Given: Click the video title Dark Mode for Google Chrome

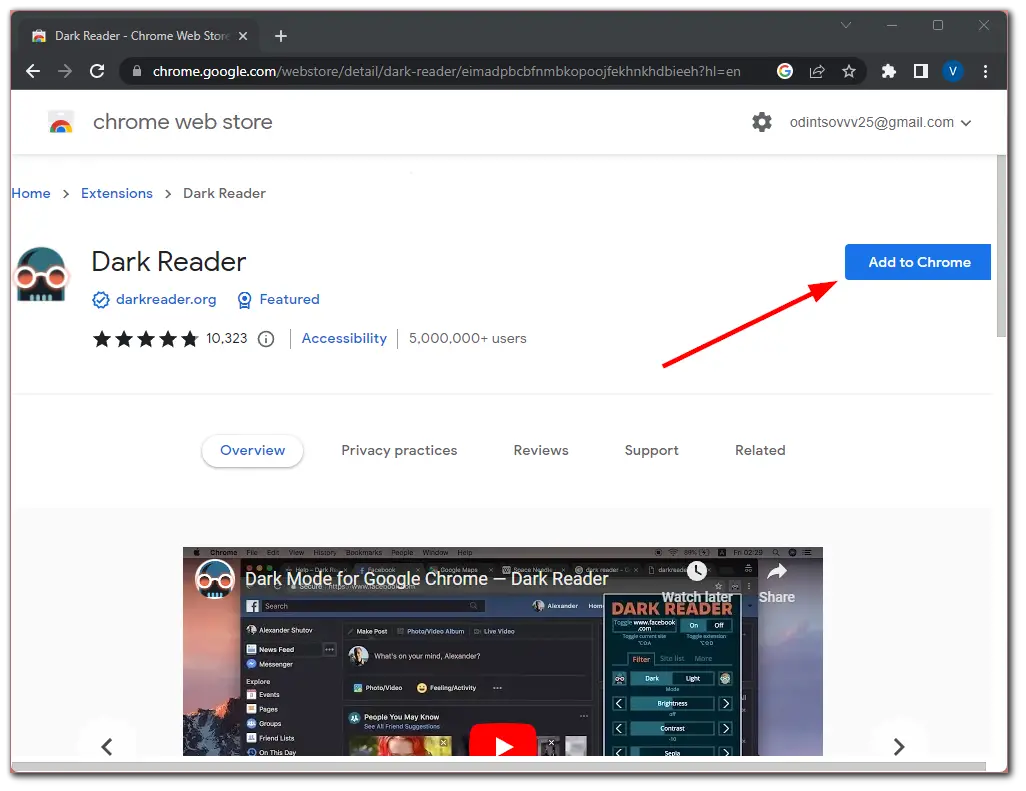Looking at the screenshot, I should click(x=427, y=579).
